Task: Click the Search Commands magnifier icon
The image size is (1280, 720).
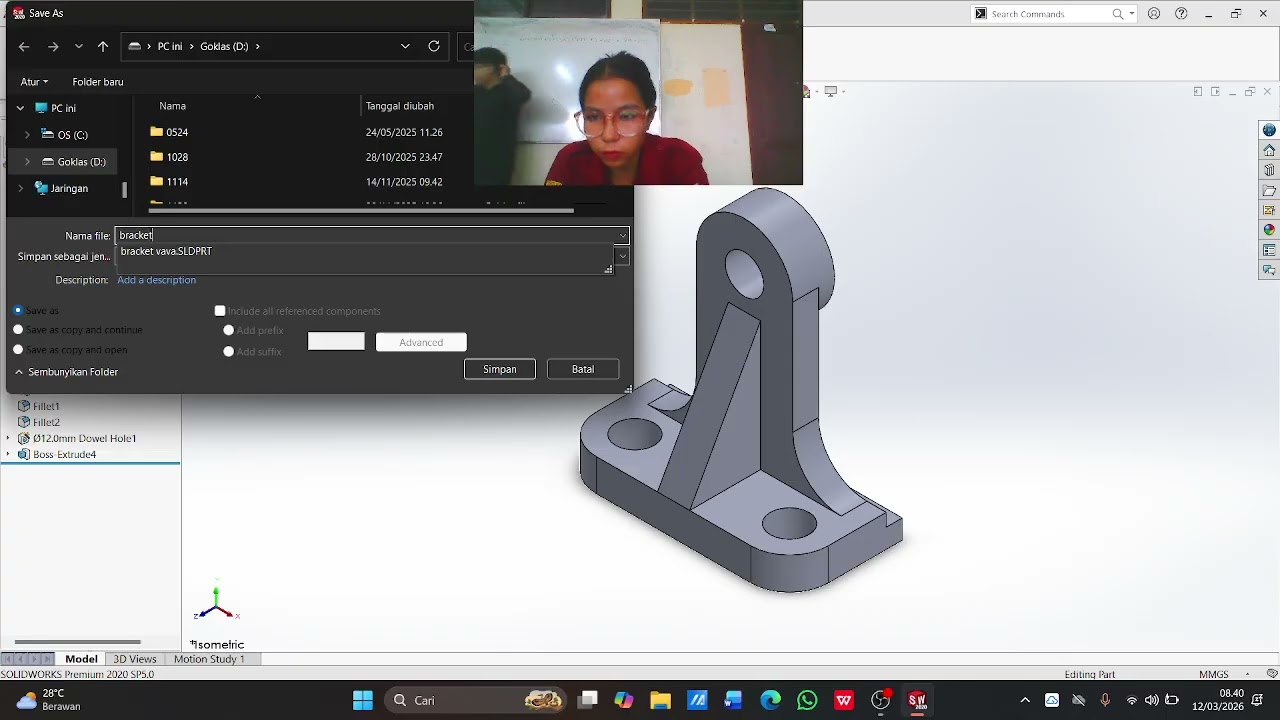Action: point(1118,14)
